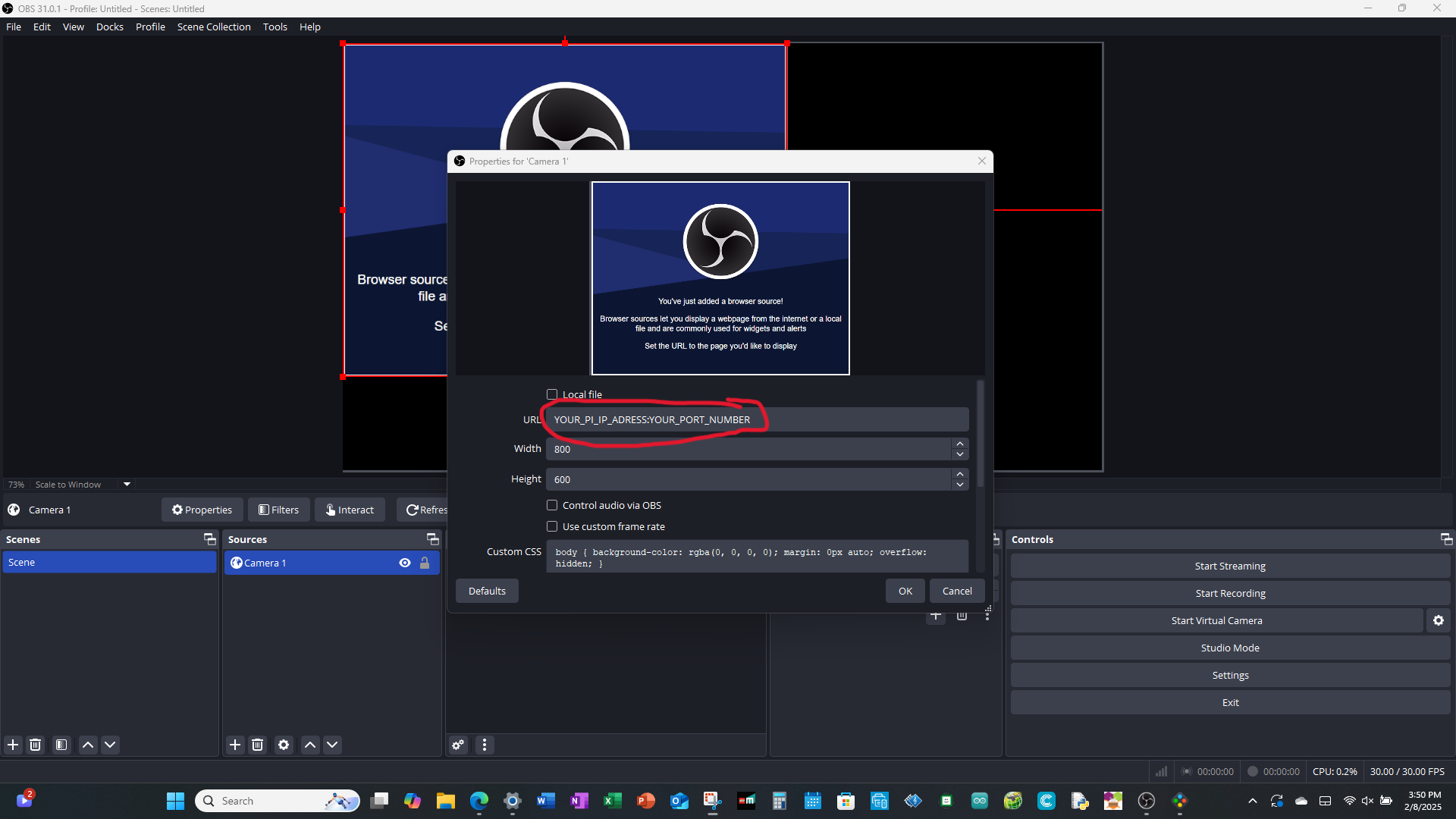
Task: Open PowerPoint from the taskbar
Action: click(x=645, y=801)
